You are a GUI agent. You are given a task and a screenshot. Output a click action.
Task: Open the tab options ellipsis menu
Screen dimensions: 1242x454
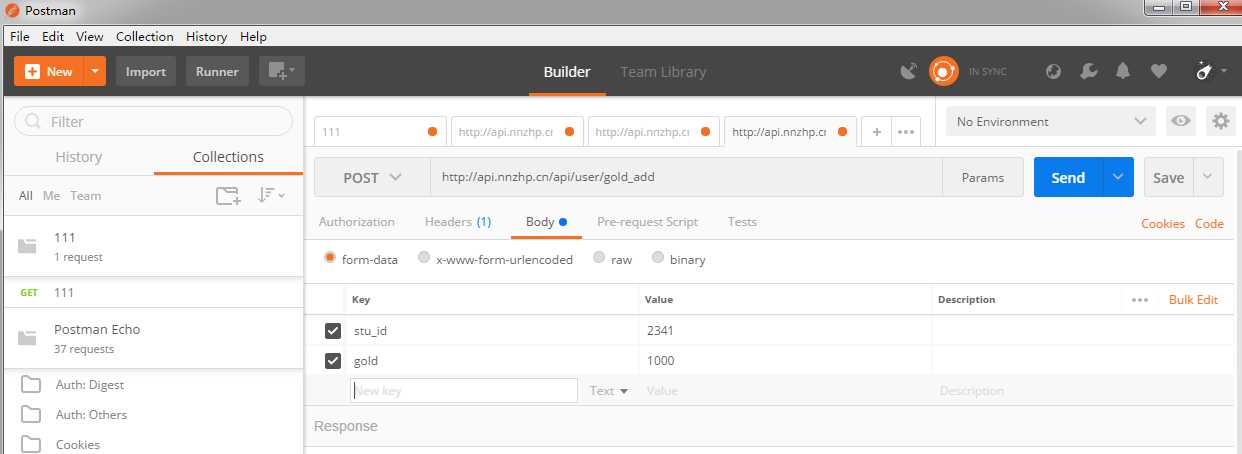point(906,132)
